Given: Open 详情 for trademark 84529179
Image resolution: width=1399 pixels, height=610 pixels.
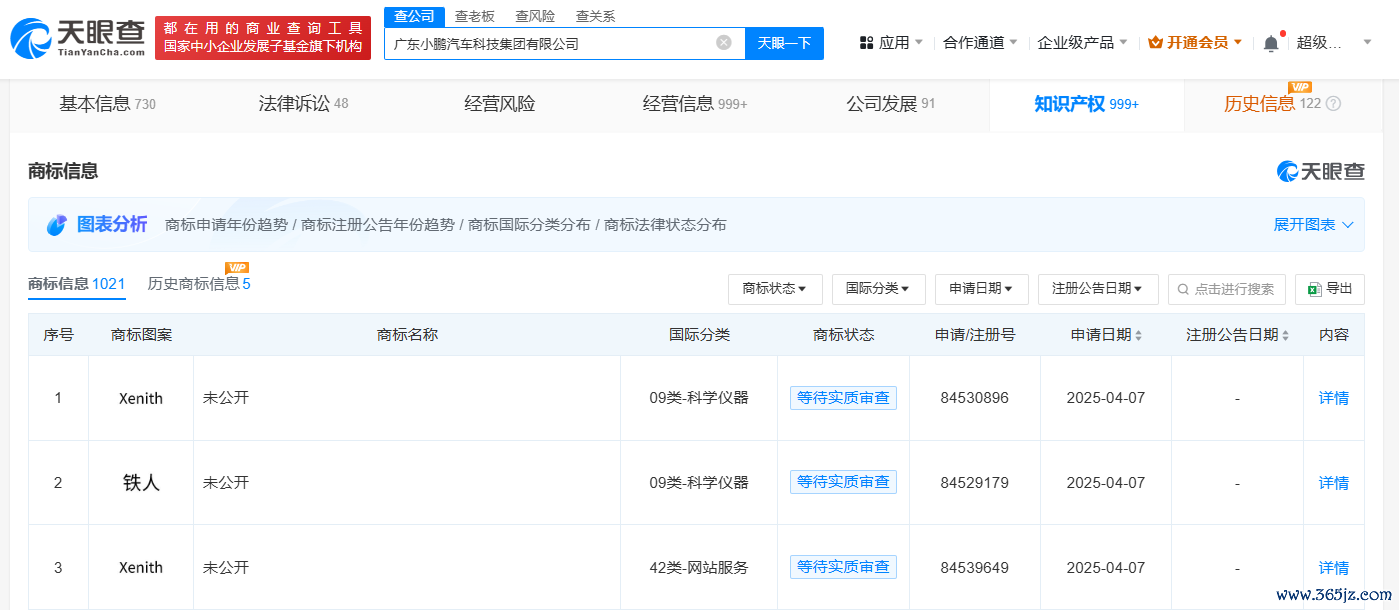Looking at the screenshot, I should coord(1333,483).
